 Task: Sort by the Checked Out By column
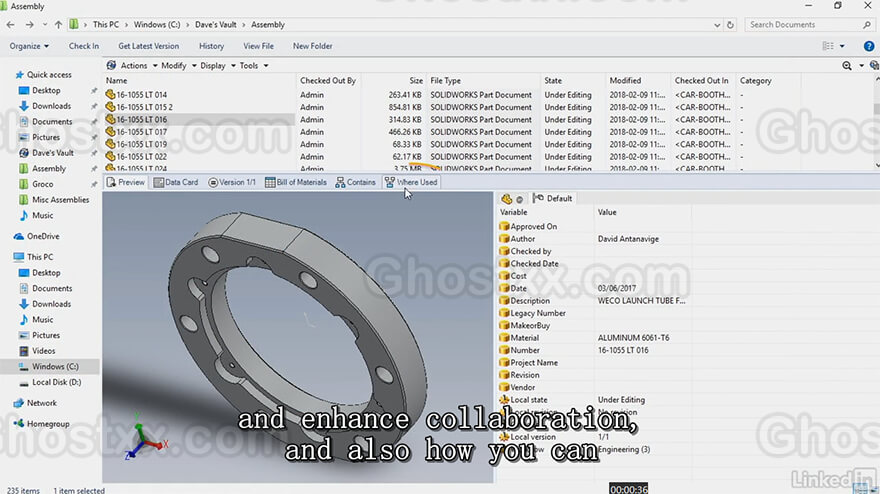(x=328, y=81)
